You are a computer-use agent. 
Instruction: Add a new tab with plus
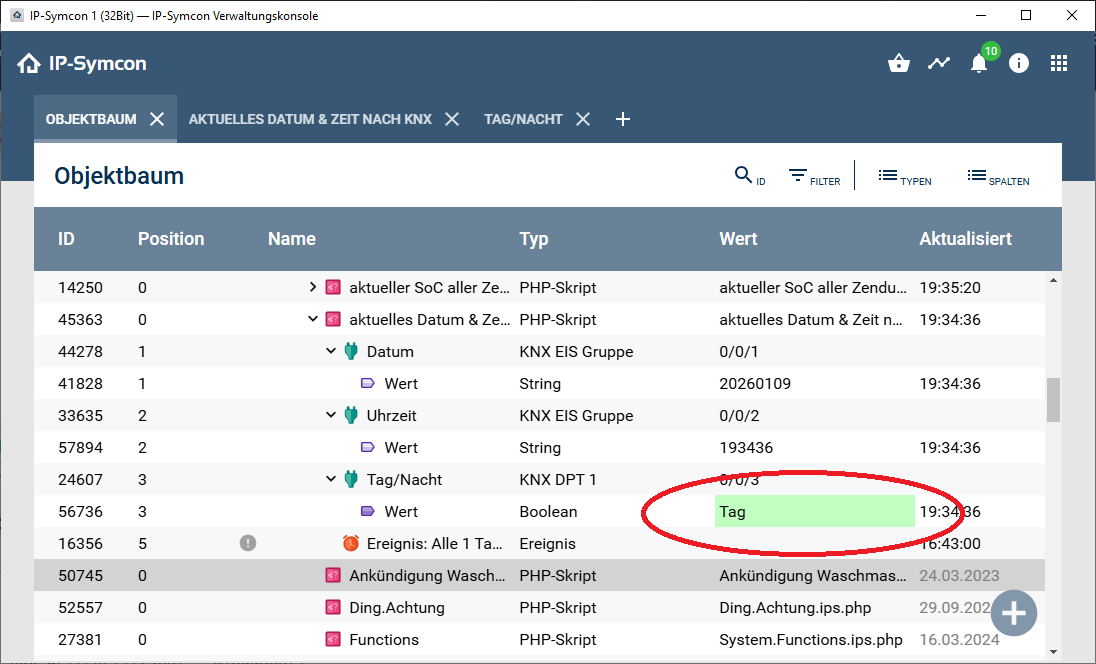coord(622,119)
